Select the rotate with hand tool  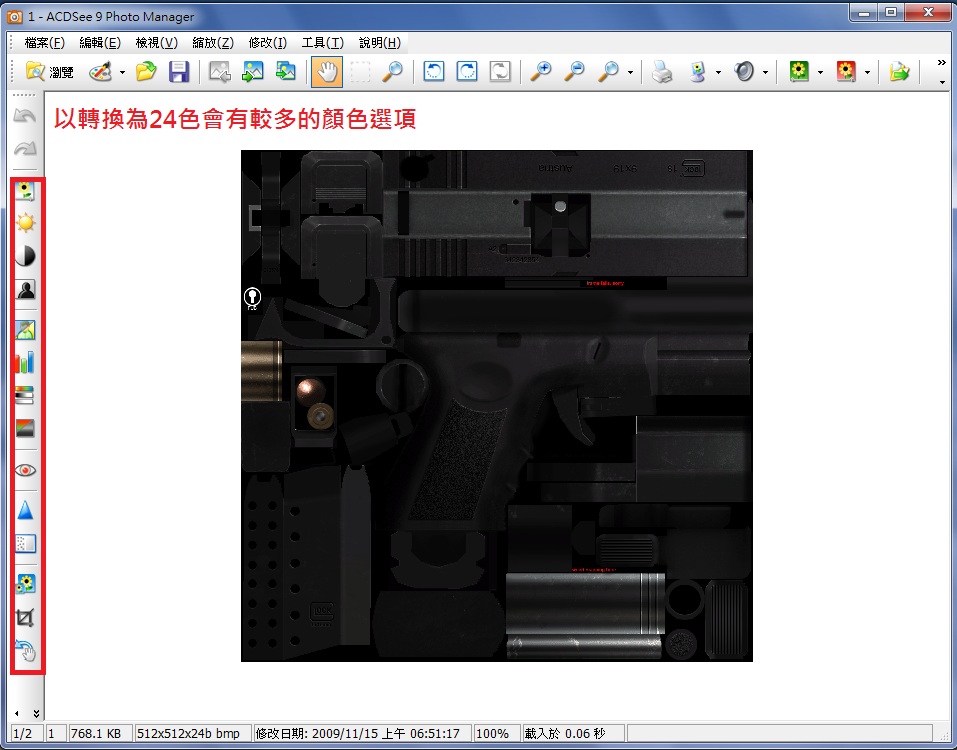coord(25,651)
